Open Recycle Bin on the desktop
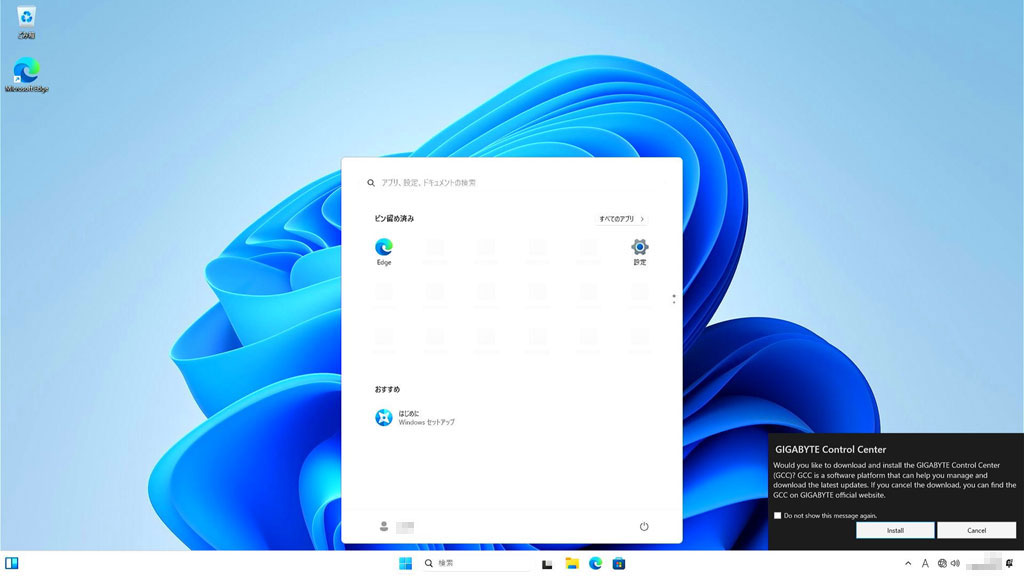This screenshot has width=1024, height=576. click(x=26, y=18)
